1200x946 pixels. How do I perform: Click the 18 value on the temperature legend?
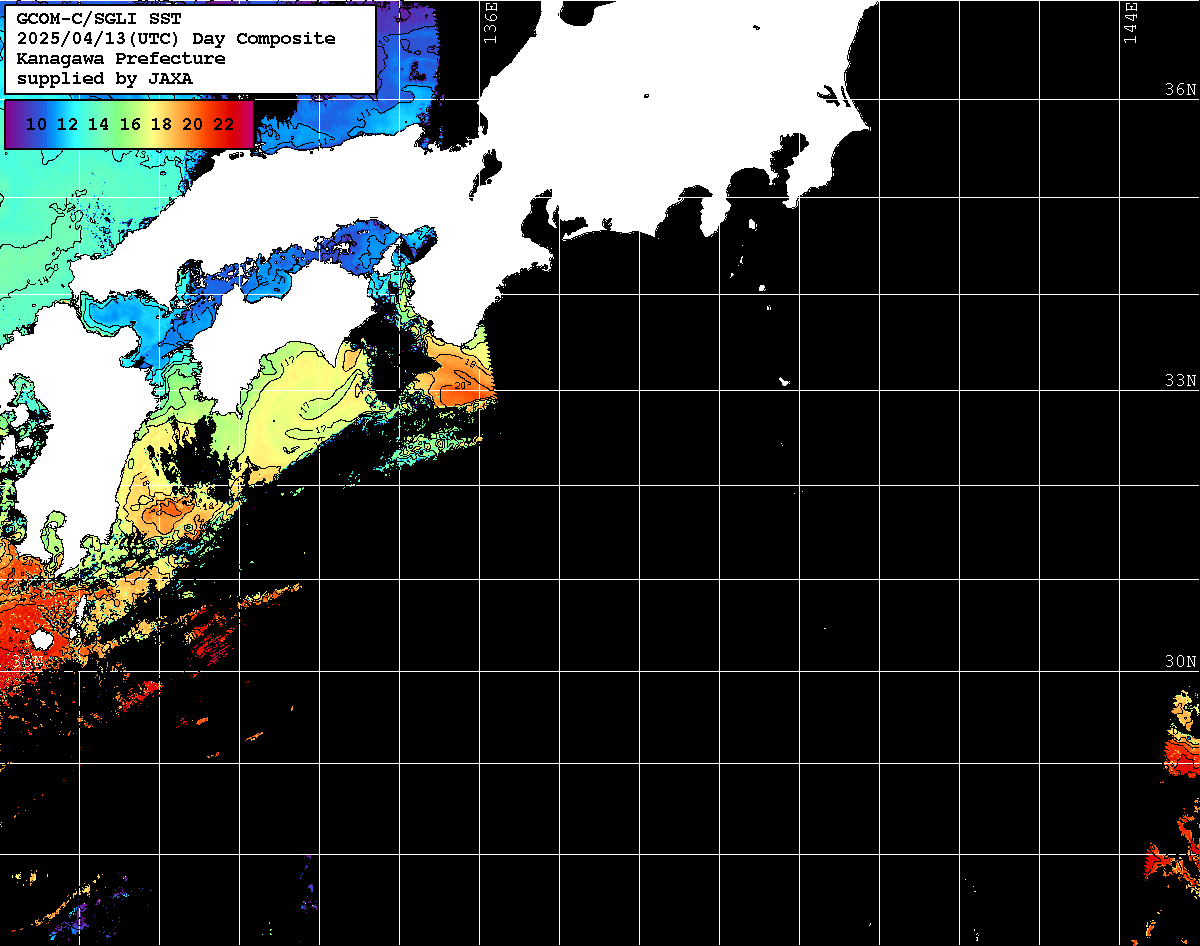(x=161, y=124)
